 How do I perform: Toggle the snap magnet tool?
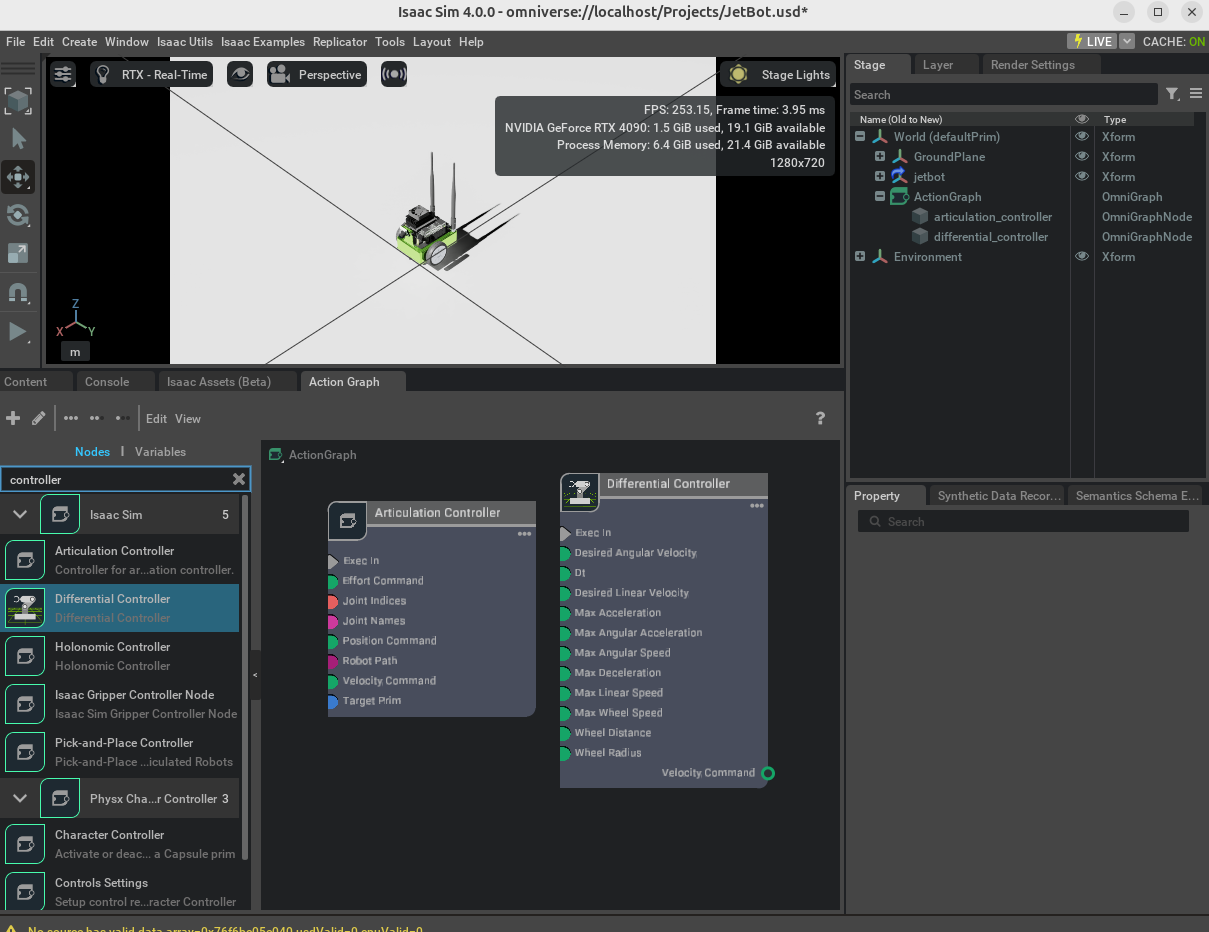coord(18,292)
